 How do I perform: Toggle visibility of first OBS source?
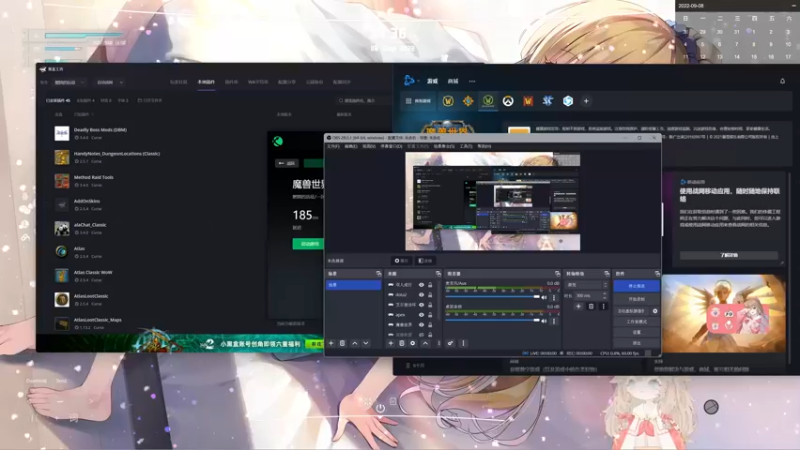(421, 285)
